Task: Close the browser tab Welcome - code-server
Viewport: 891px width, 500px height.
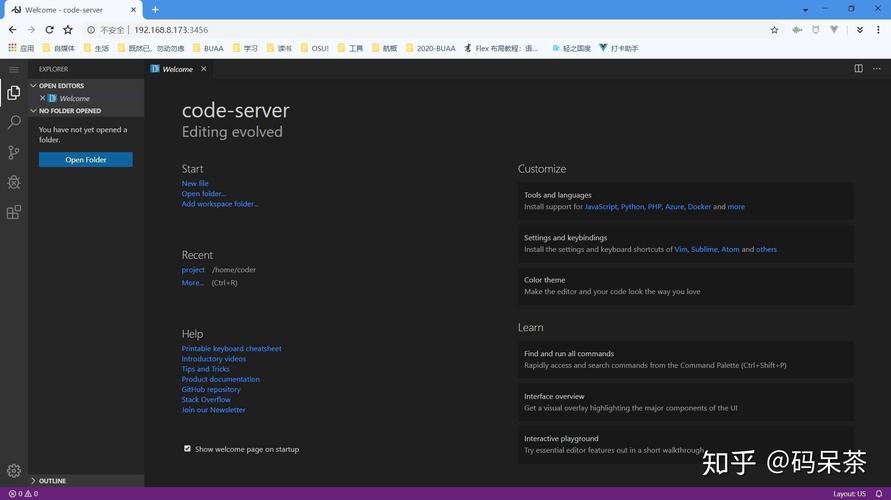Action: click(133, 10)
